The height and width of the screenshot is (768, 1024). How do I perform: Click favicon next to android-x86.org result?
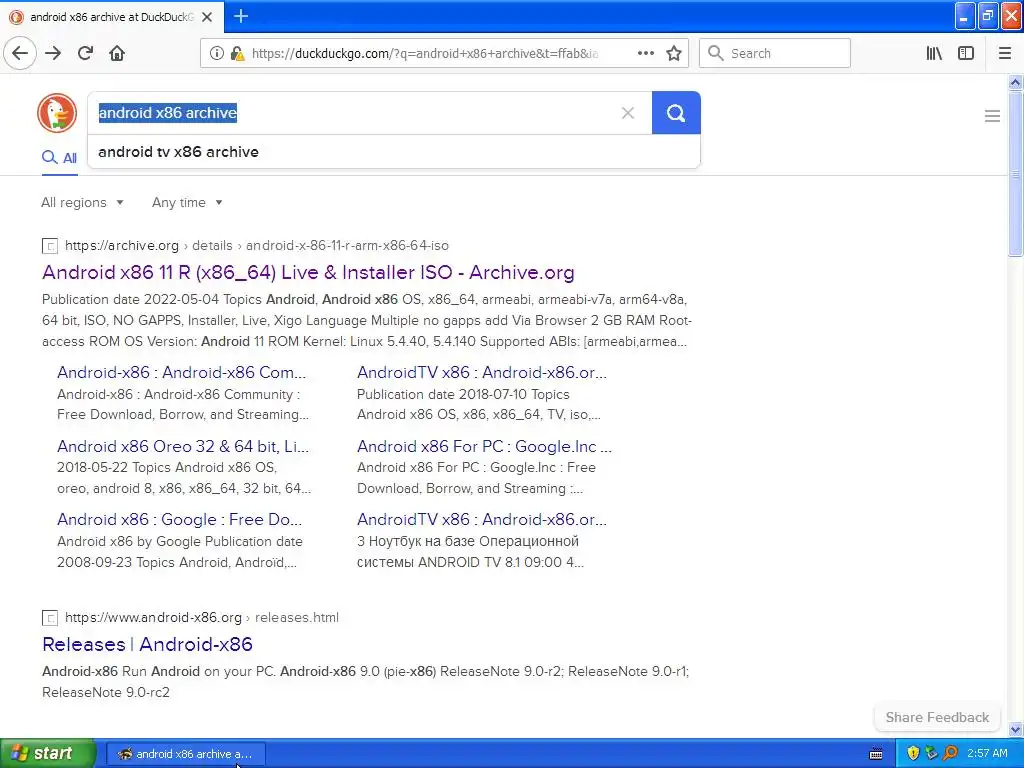point(50,618)
